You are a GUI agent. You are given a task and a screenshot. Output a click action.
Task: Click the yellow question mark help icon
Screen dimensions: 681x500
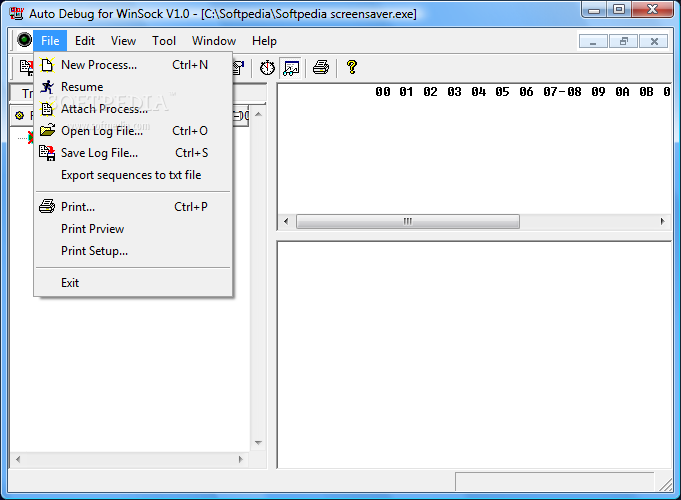tap(352, 67)
